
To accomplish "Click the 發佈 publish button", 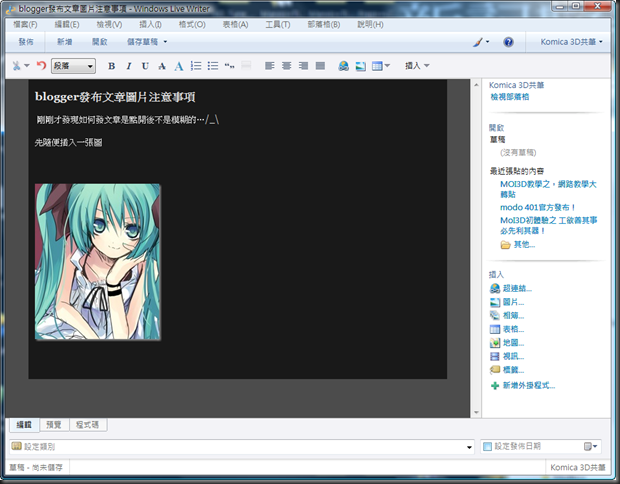I will pos(26,42).
